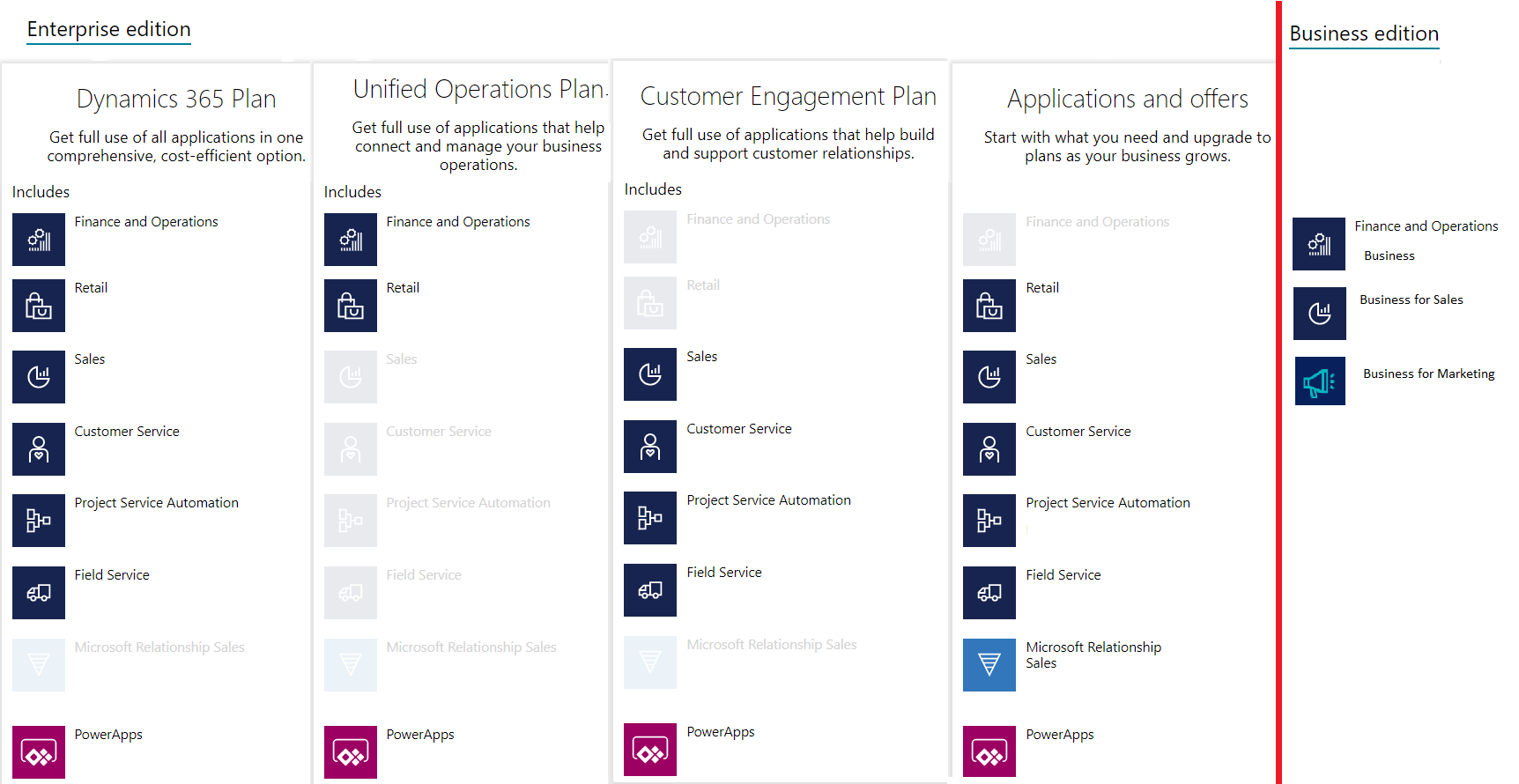Viewport: 1519px width, 784px height.
Task: Click 'Field Service' label in Dynamics 365 Plan
Action: (x=112, y=575)
